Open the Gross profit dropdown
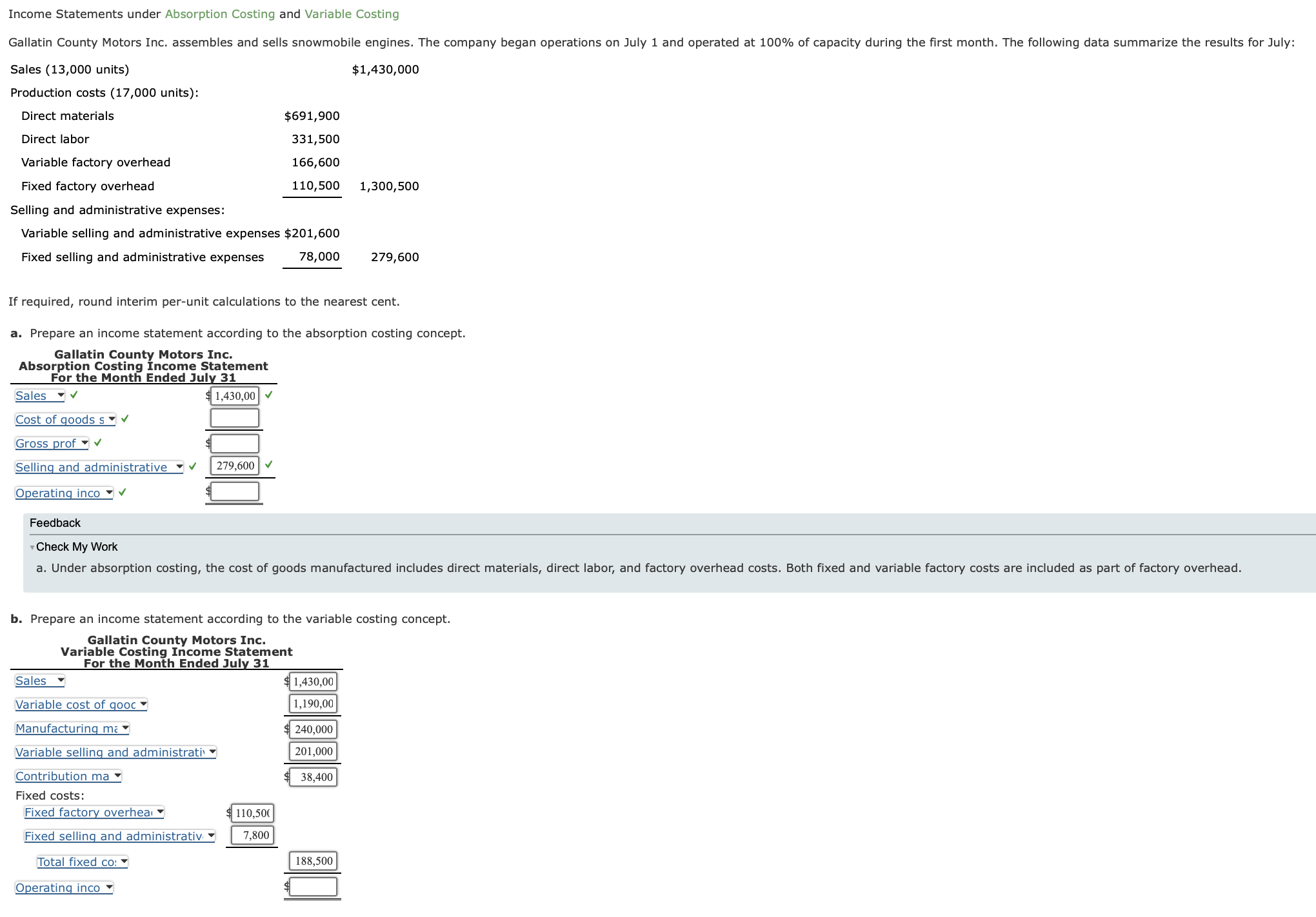1316x917 pixels. pyautogui.click(x=52, y=443)
